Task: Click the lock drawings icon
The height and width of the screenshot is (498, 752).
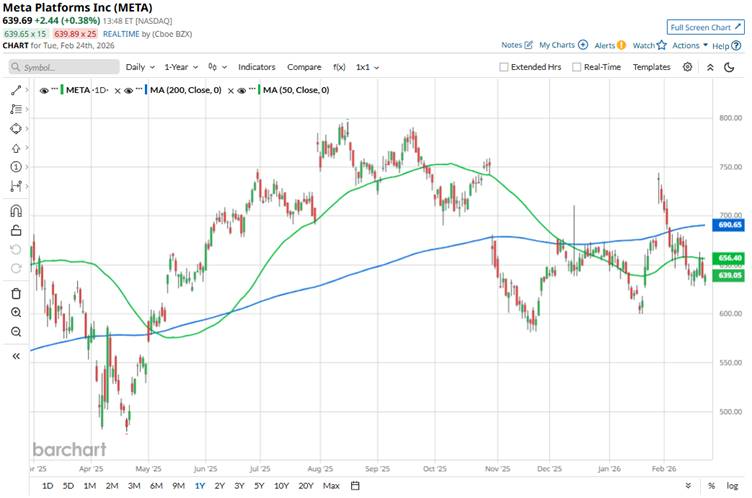Action: [x=16, y=231]
